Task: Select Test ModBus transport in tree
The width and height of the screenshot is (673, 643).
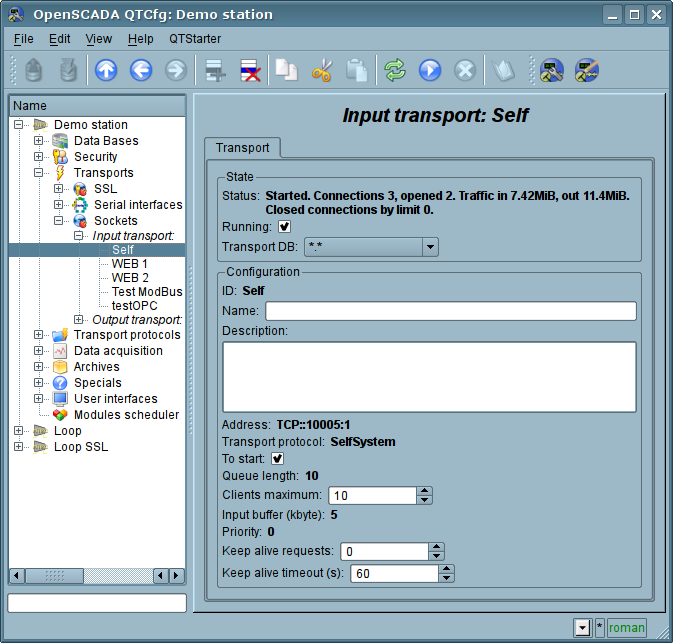Action: coord(147,292)
